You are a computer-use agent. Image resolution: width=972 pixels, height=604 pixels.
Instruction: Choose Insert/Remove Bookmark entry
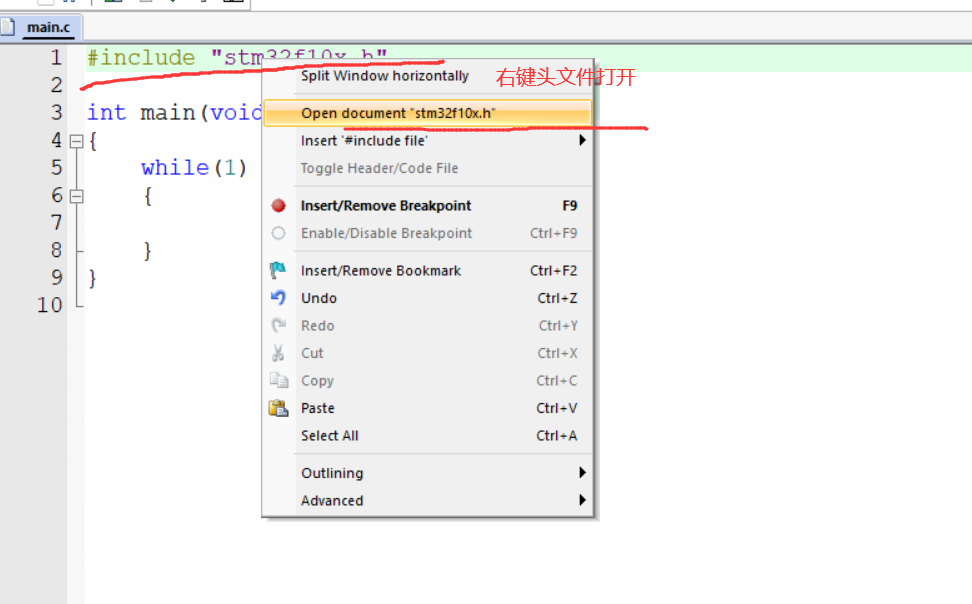[x=428, y=270]
